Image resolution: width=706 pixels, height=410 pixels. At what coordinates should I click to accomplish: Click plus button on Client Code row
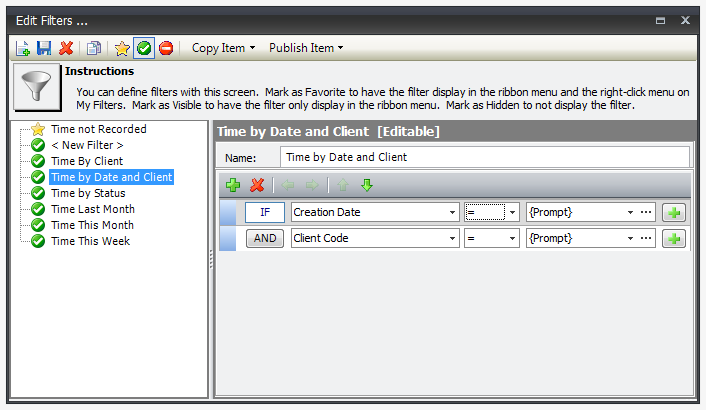pos(674,239)
